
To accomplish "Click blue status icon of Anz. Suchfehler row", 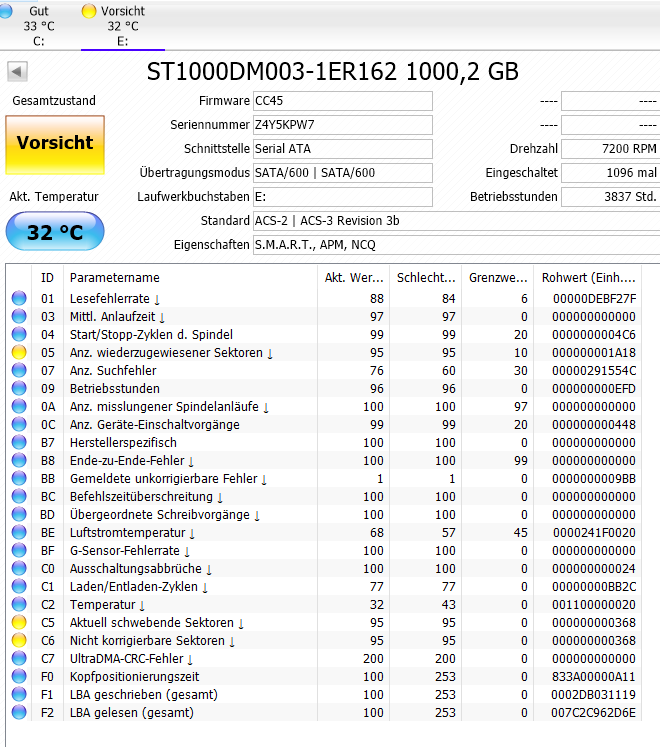I will coord(19,370).
